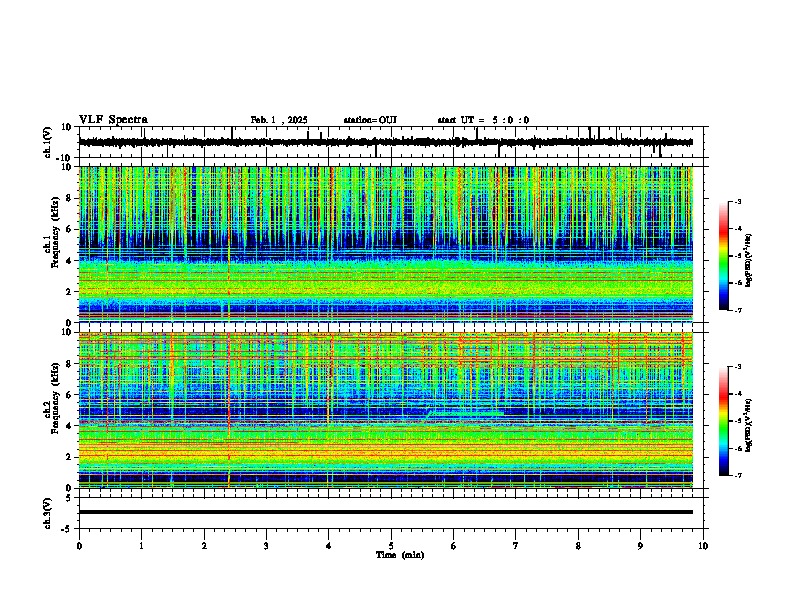Click inside the ch.1 spectrogram panel
The image size is (792, 612).
tap(386, 244)
